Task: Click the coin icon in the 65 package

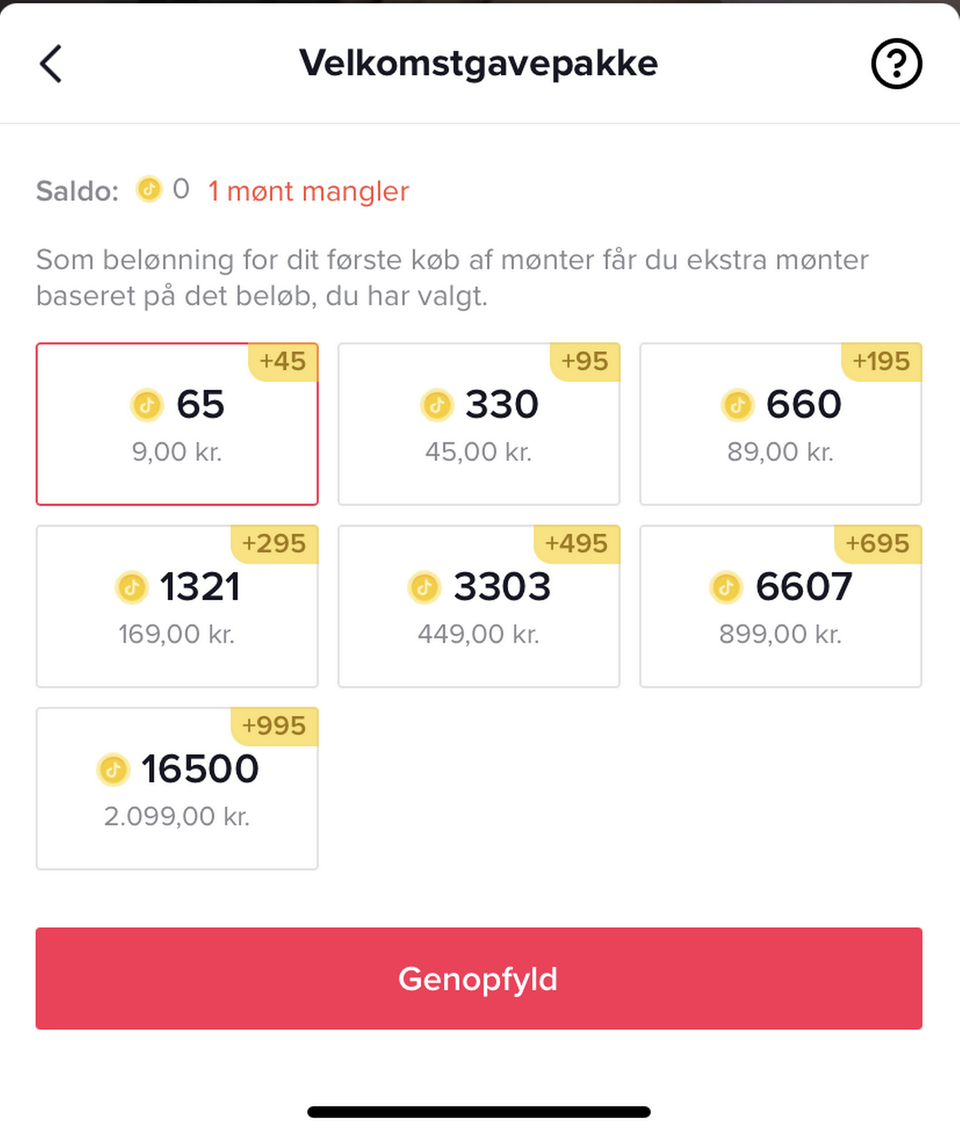Action: [147, 405]
